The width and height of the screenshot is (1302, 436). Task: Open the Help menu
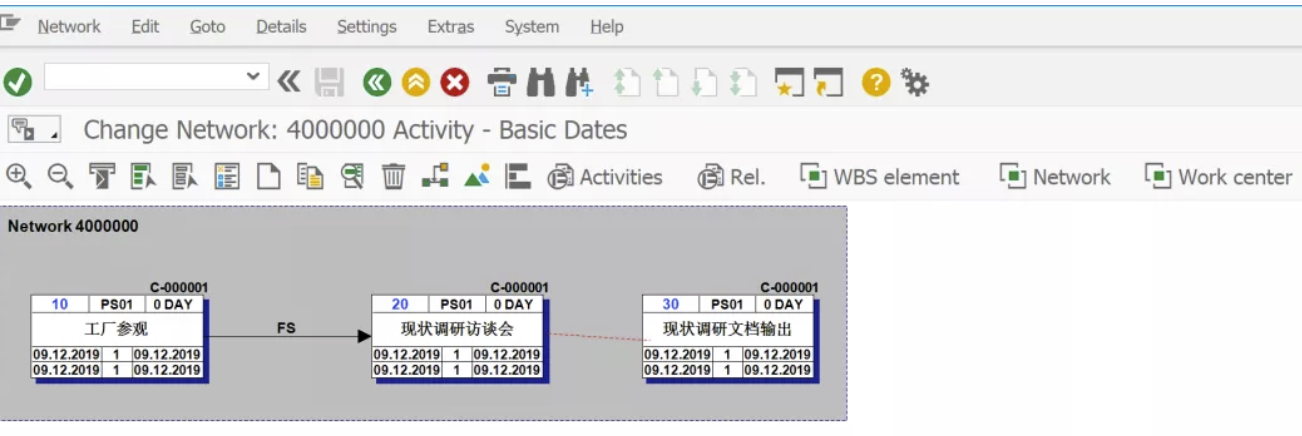pyautogui.click(x=607, y=27)
